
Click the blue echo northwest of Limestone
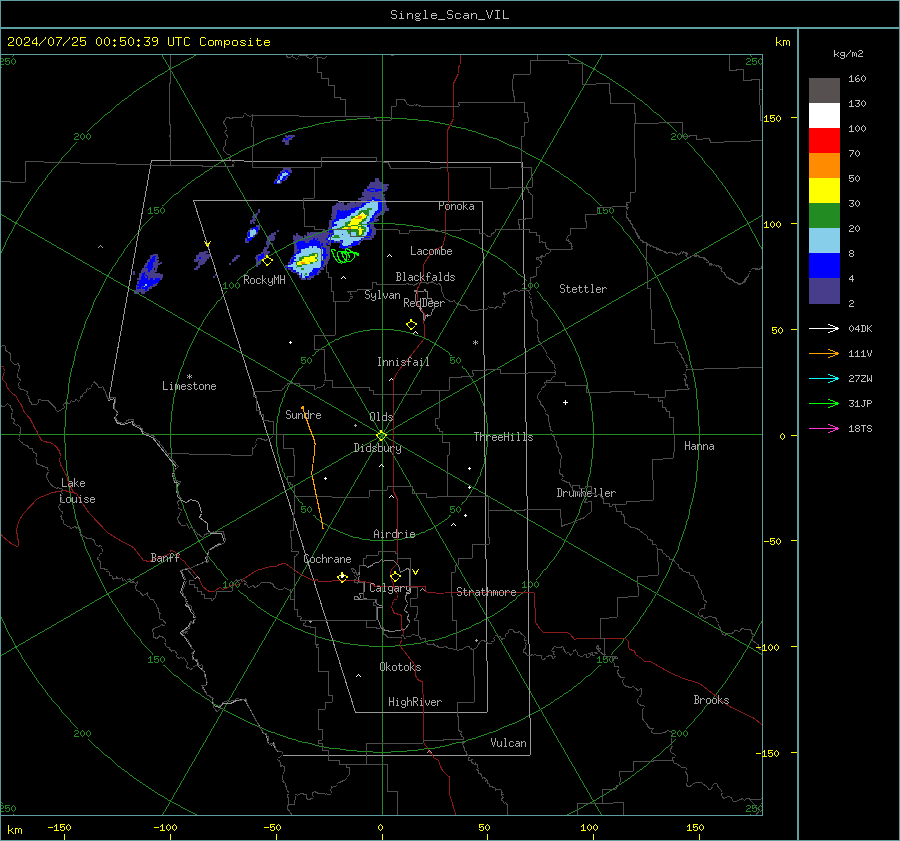149,274
